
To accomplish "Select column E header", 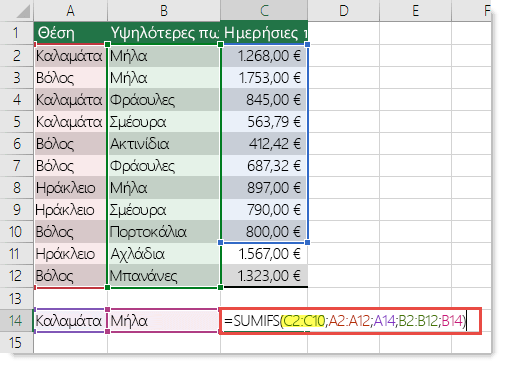I will [x=415, y=11].
